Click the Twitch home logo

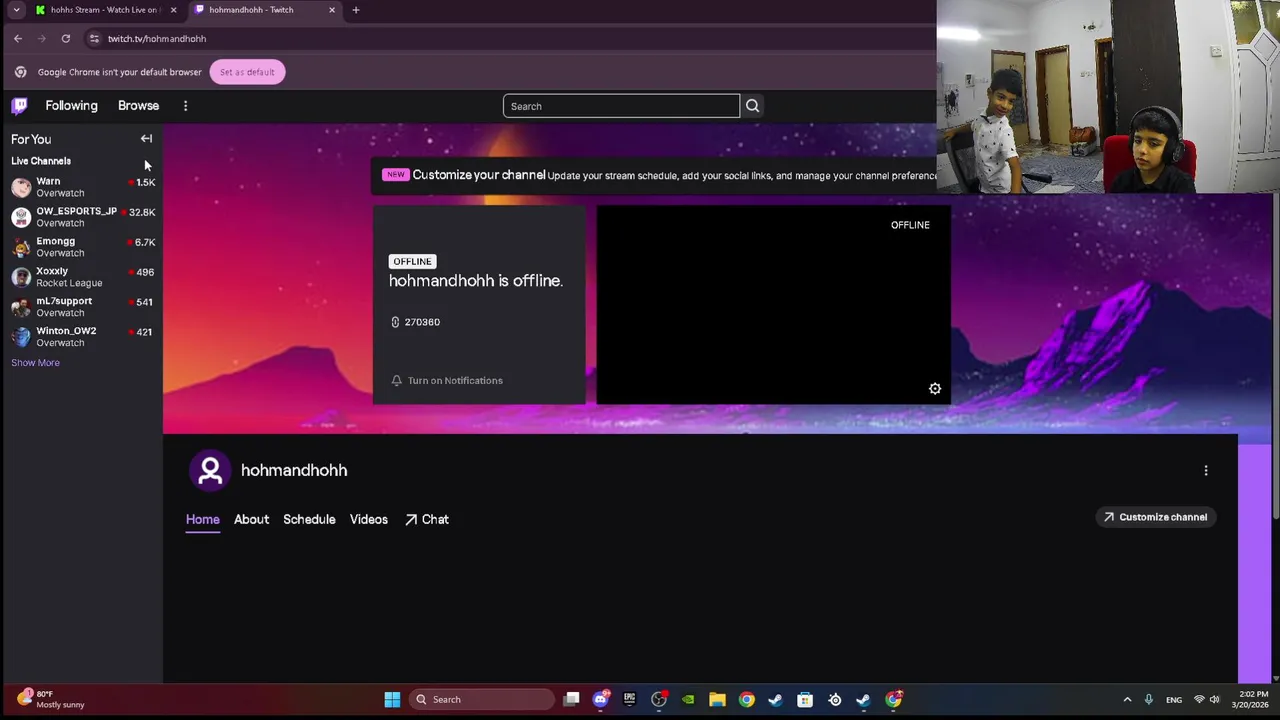tap(20, 105)
